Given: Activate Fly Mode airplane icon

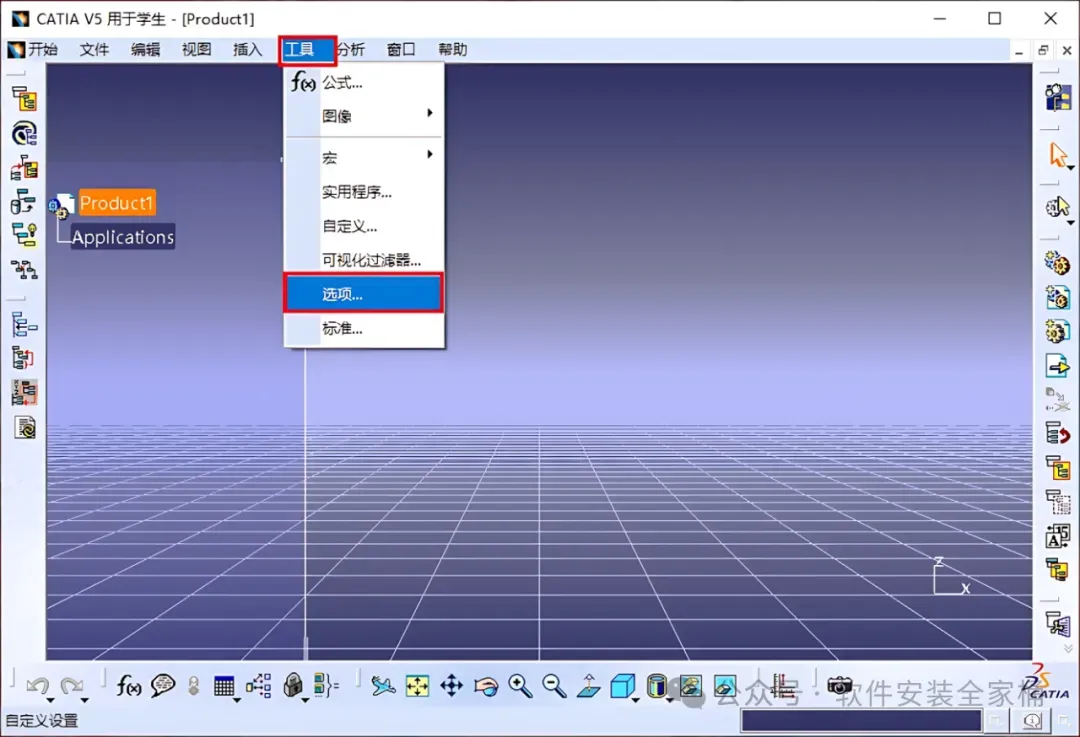Looking at the screenshot, I should (384, 685).
